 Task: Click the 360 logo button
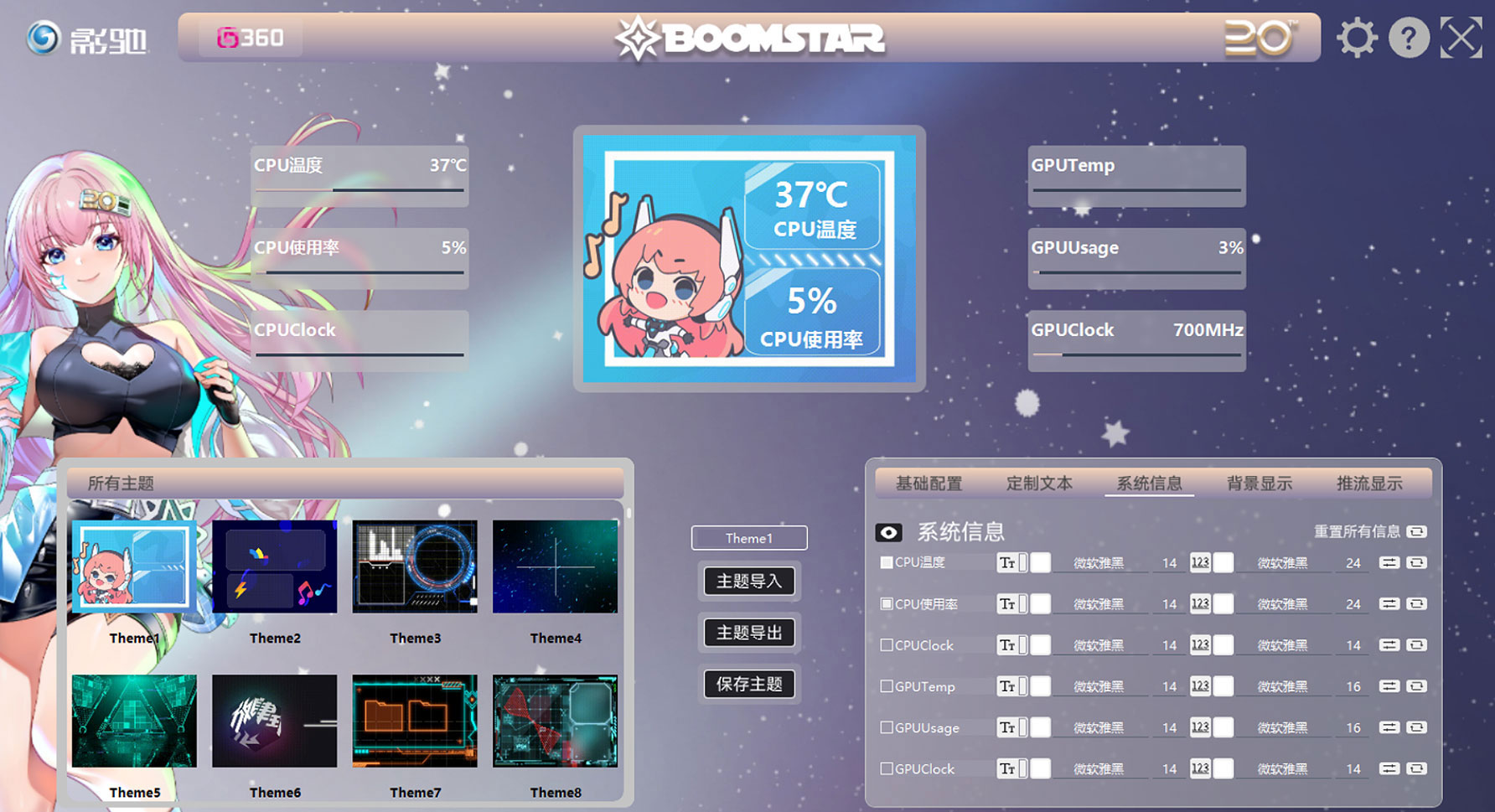click(250, 38)
